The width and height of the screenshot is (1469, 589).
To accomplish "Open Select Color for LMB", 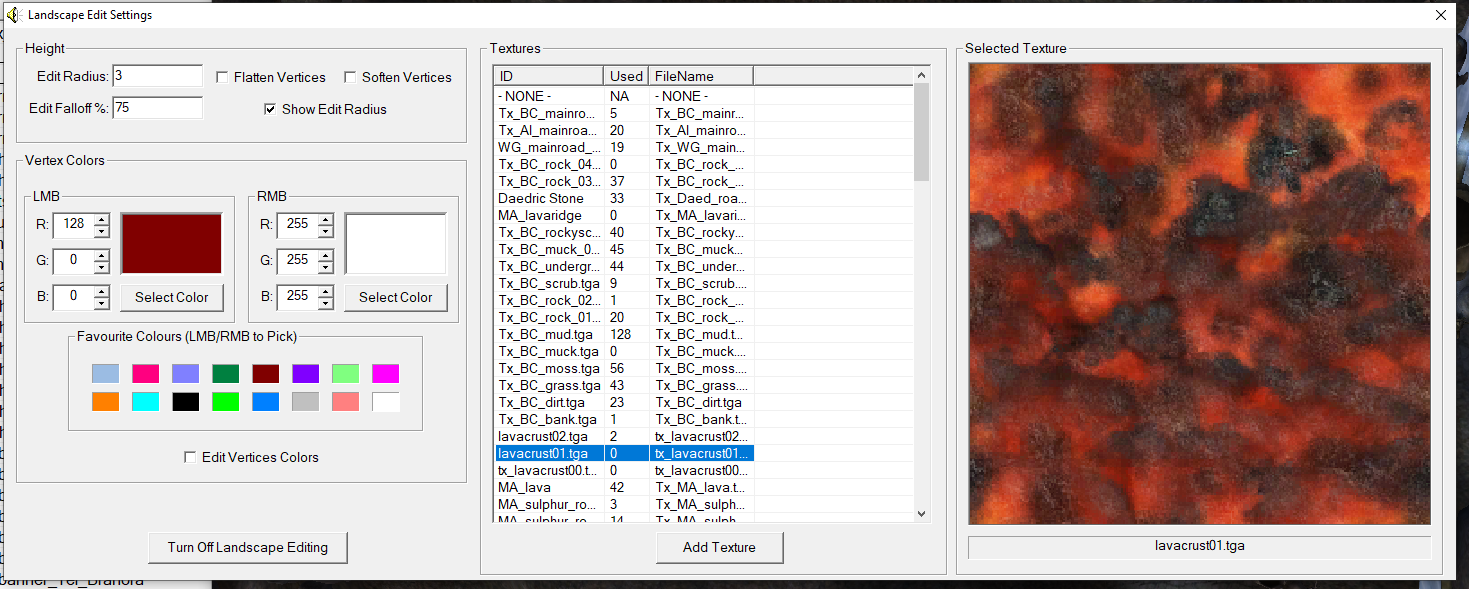I will pos(172,297).
